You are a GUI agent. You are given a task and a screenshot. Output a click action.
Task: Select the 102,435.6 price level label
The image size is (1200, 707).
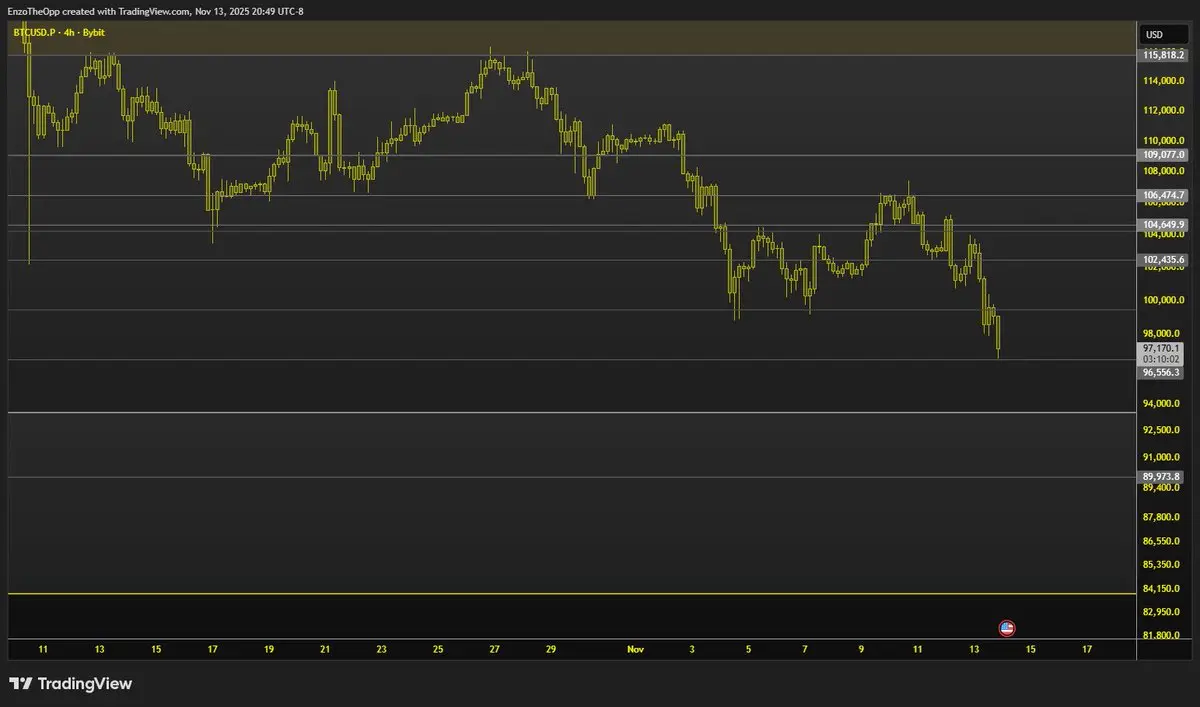[x=1163, y=259]
